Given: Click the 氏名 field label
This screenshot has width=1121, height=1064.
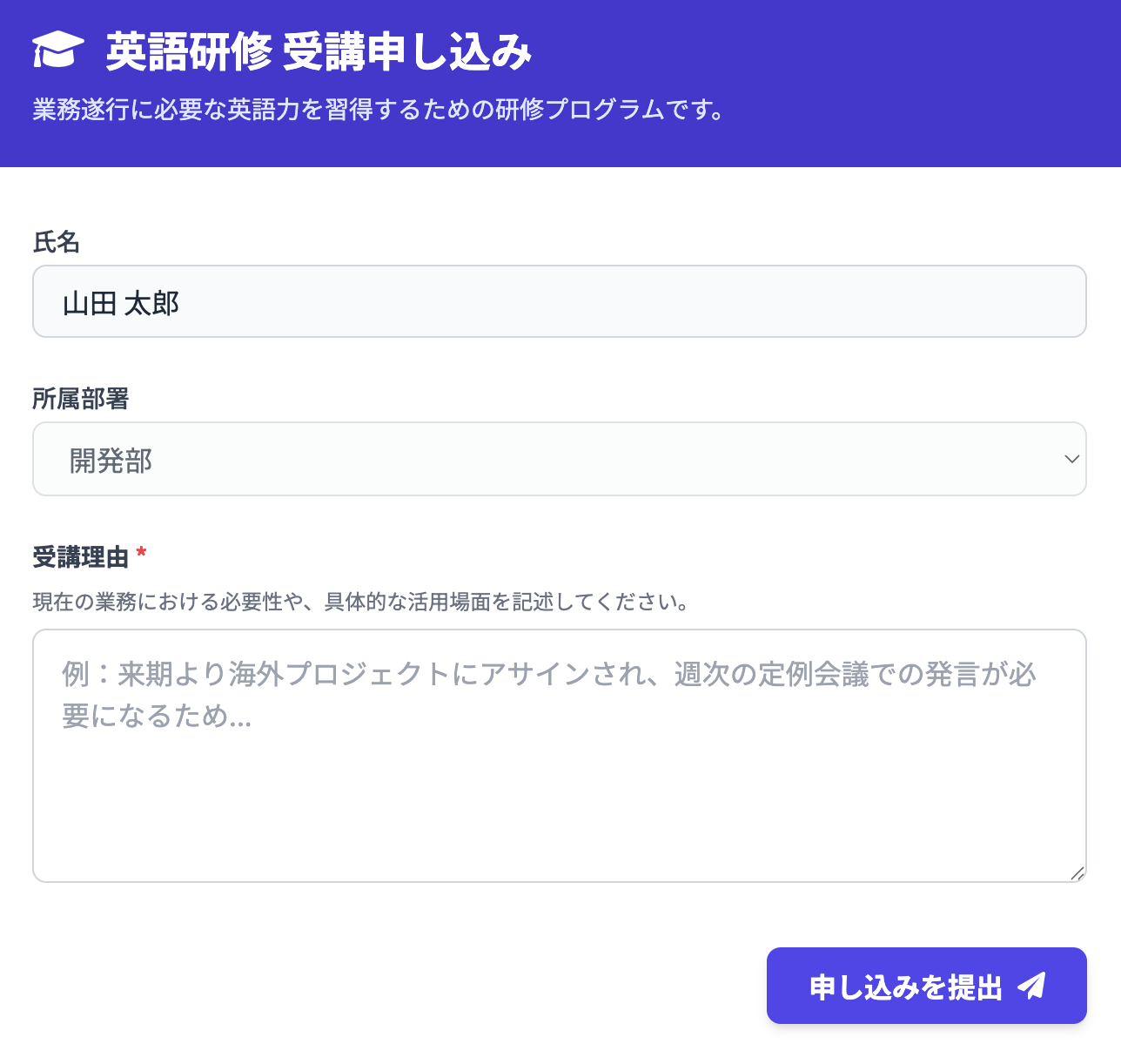Looking at the screenshot, I should (x=57, y=242).
